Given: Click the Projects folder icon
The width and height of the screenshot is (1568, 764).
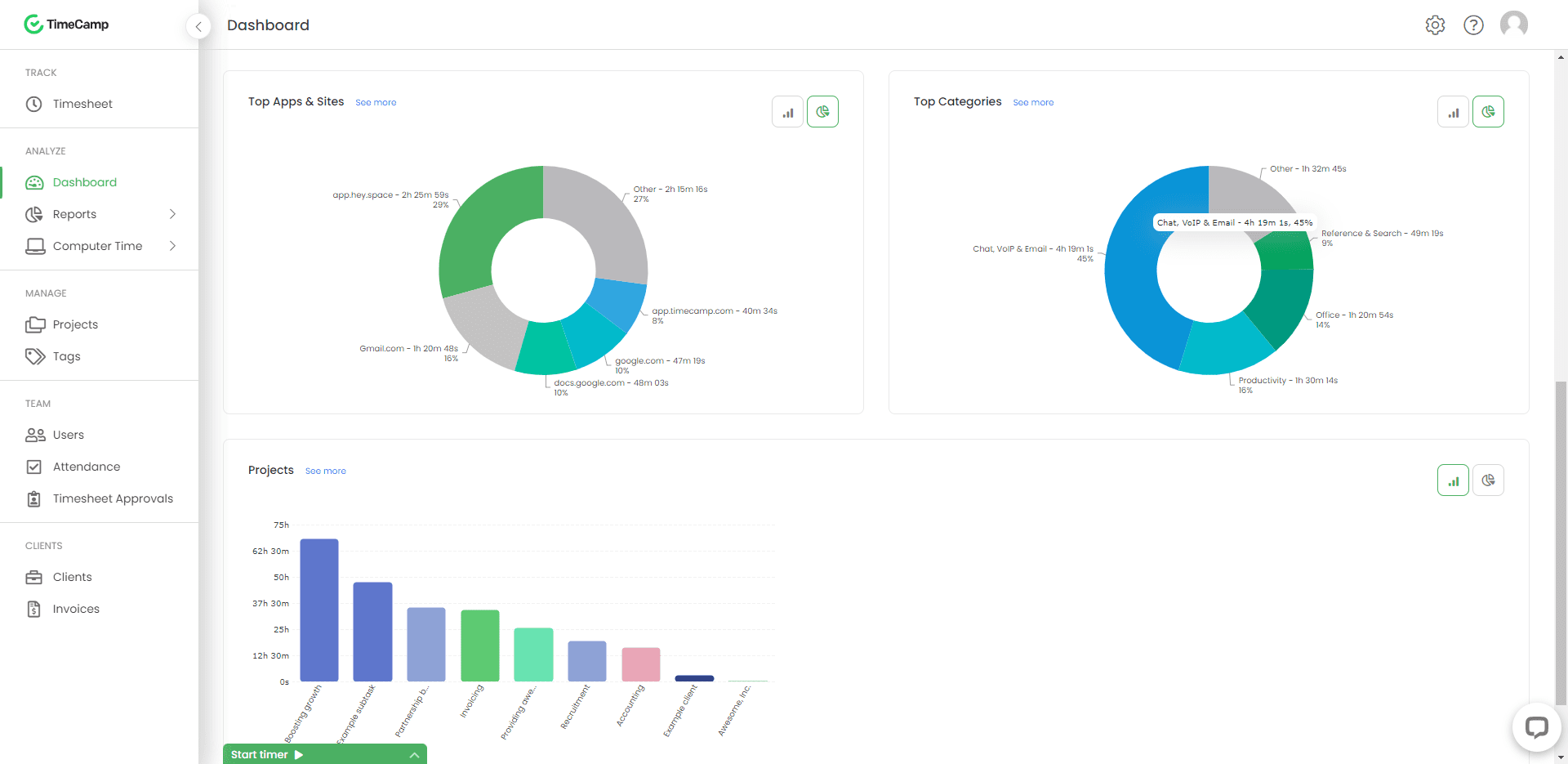Looking at the screenshot, I should (x=35, y=324).
